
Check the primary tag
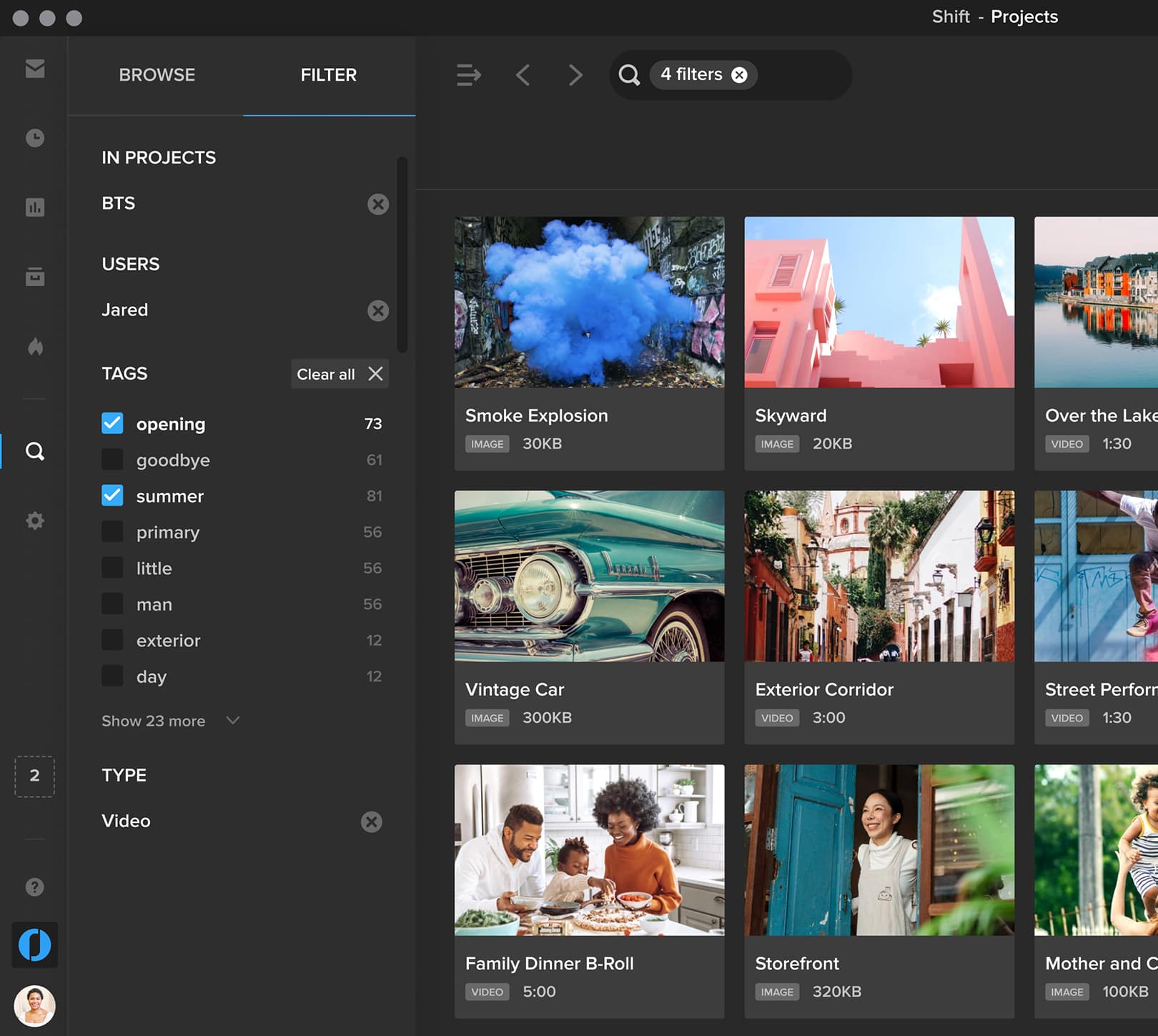pos(112,531)
